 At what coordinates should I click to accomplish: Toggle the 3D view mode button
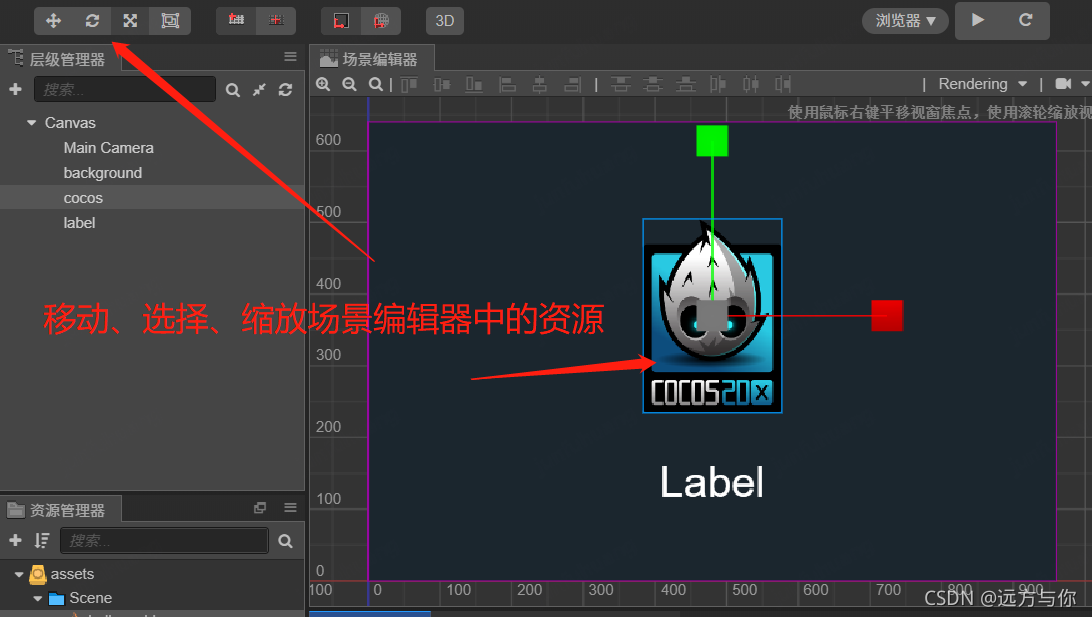click(444, 21)
